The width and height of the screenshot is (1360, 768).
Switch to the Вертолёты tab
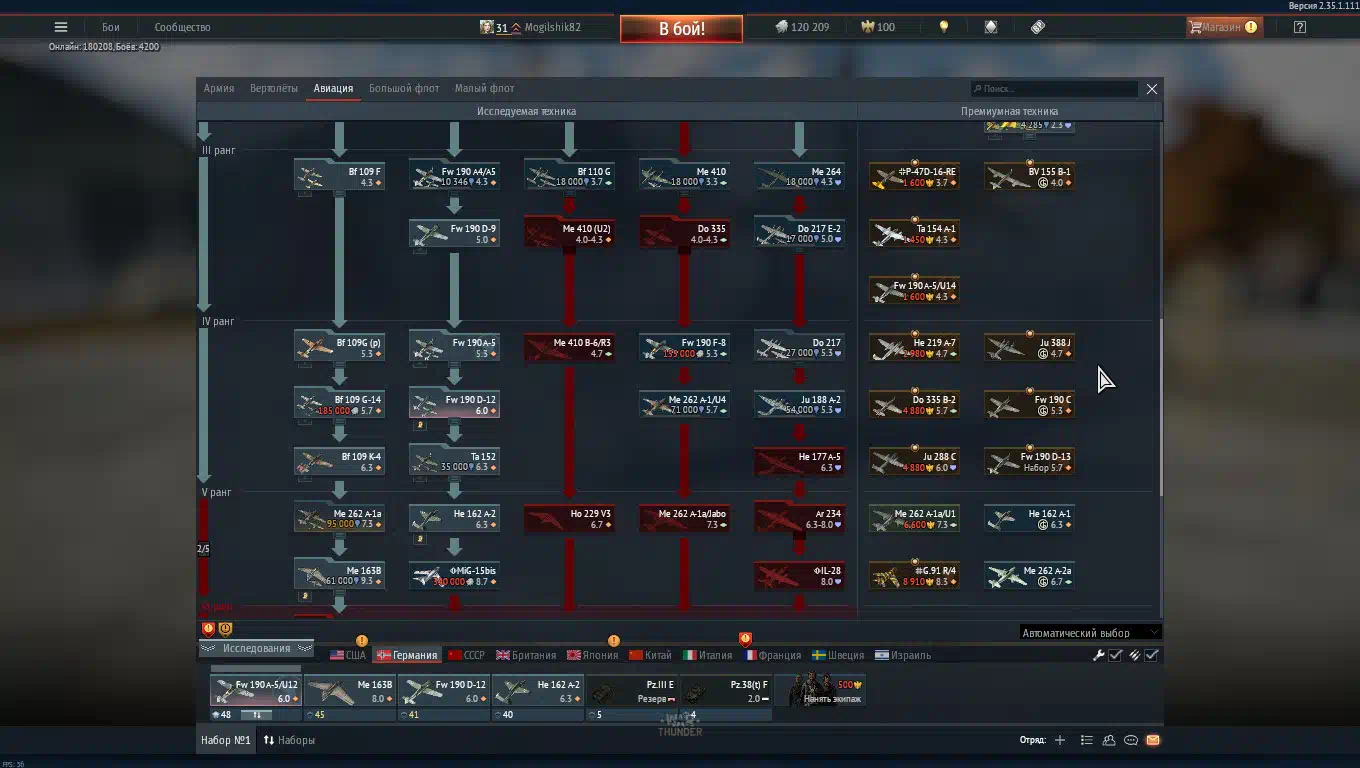pyautogui.click(x=274, y=88)
